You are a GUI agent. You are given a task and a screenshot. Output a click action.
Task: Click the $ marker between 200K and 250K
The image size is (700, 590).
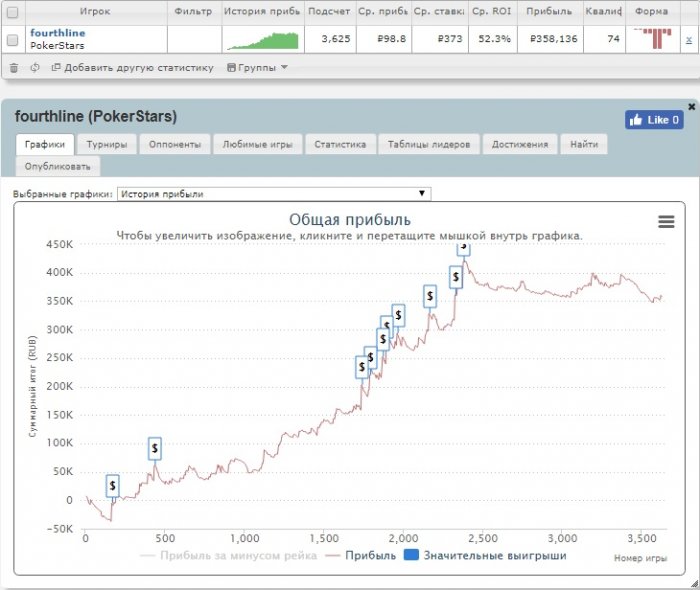[362, 367]
